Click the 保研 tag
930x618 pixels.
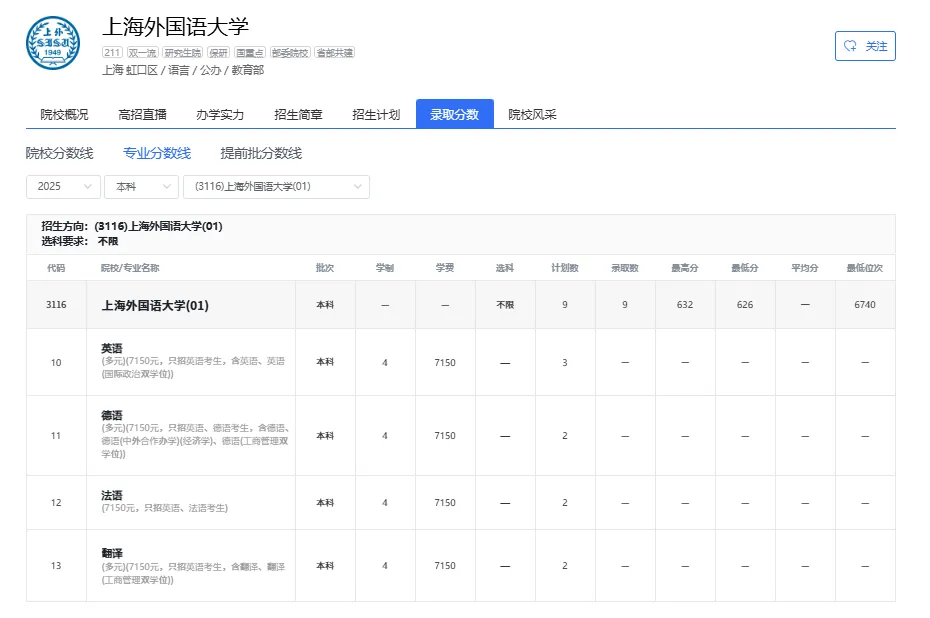point(218,53)
